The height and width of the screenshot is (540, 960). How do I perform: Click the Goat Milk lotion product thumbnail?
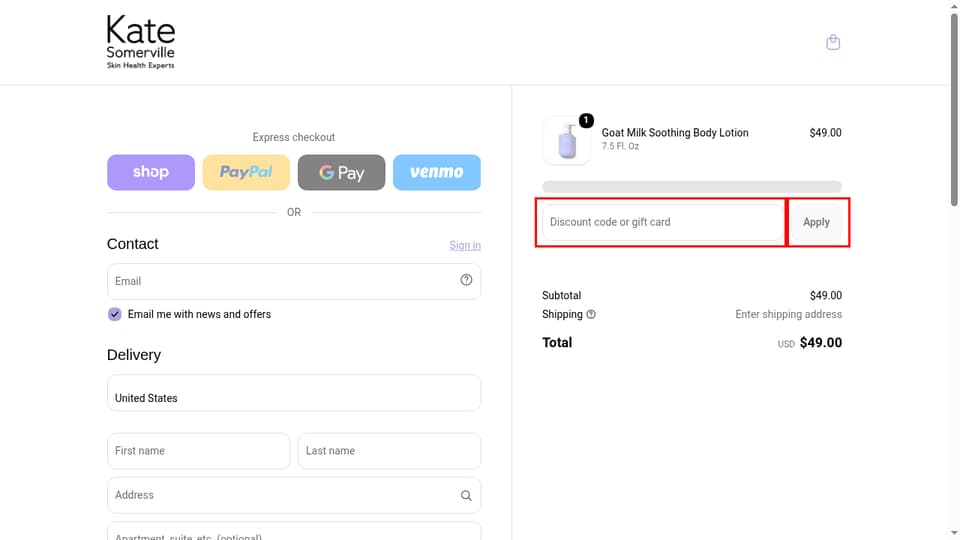click(567, 140)
